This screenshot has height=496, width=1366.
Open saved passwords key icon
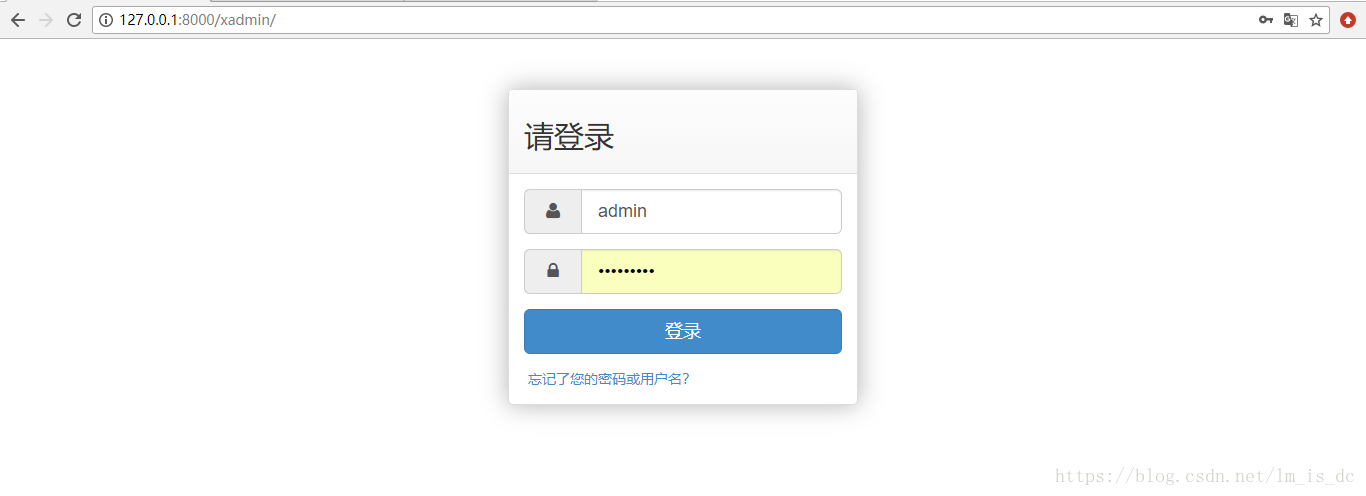pos(1265,20)
